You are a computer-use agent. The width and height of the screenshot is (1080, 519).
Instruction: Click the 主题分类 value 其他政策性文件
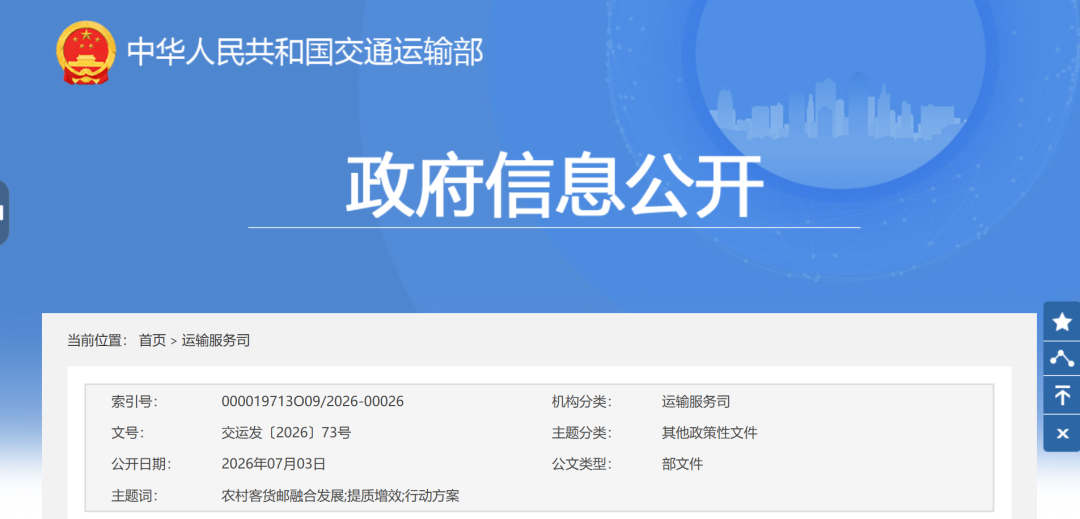[x=709, y=433]
